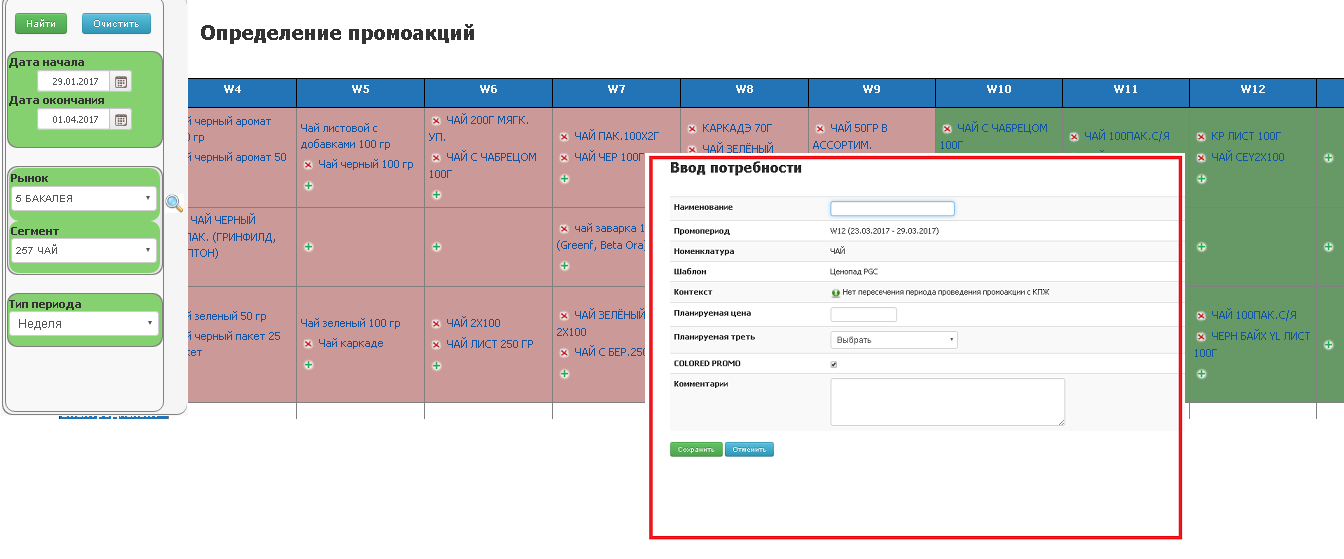Screen dimensions: 1344x559
Task: Open the ЧАЙ ЛИСТ 250 ГР link
Action: (490, 345)
